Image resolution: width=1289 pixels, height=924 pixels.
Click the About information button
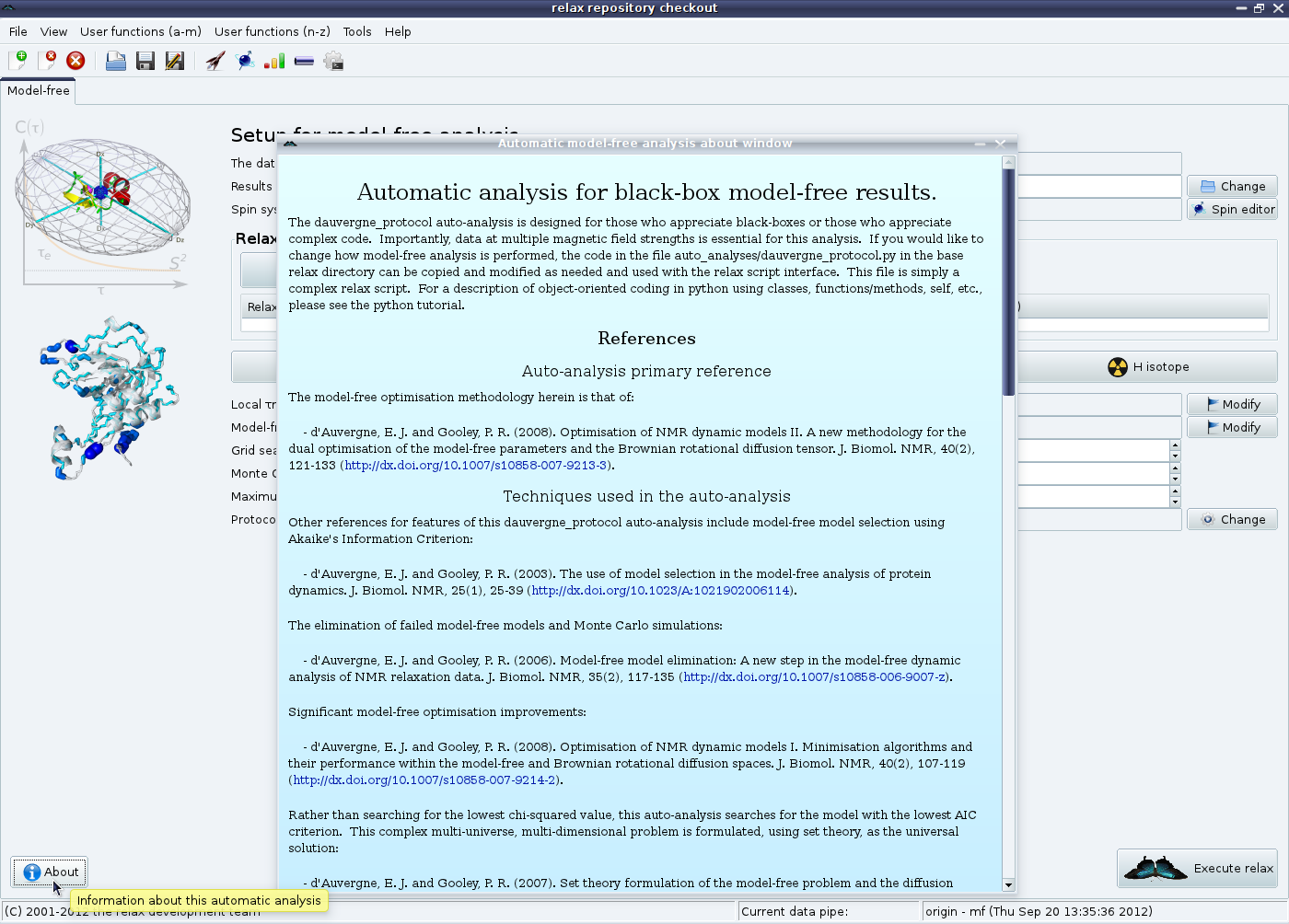point(51,872)
